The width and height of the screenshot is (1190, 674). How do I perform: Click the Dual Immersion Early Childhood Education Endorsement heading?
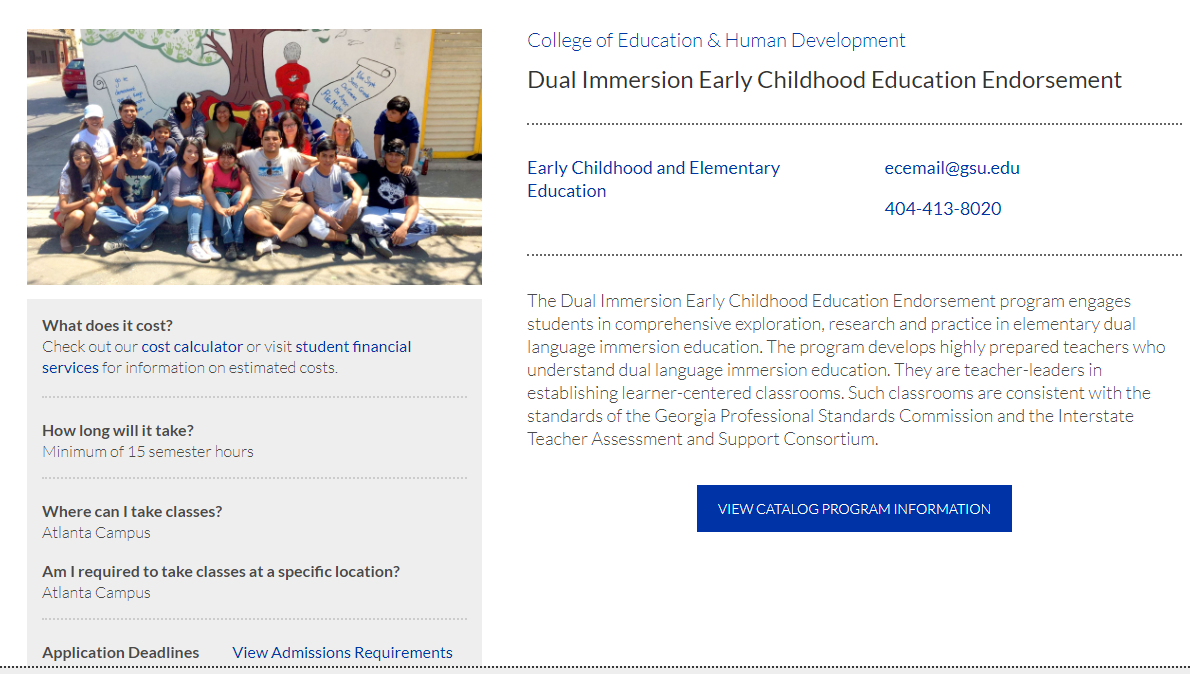[x=824, y=80]
